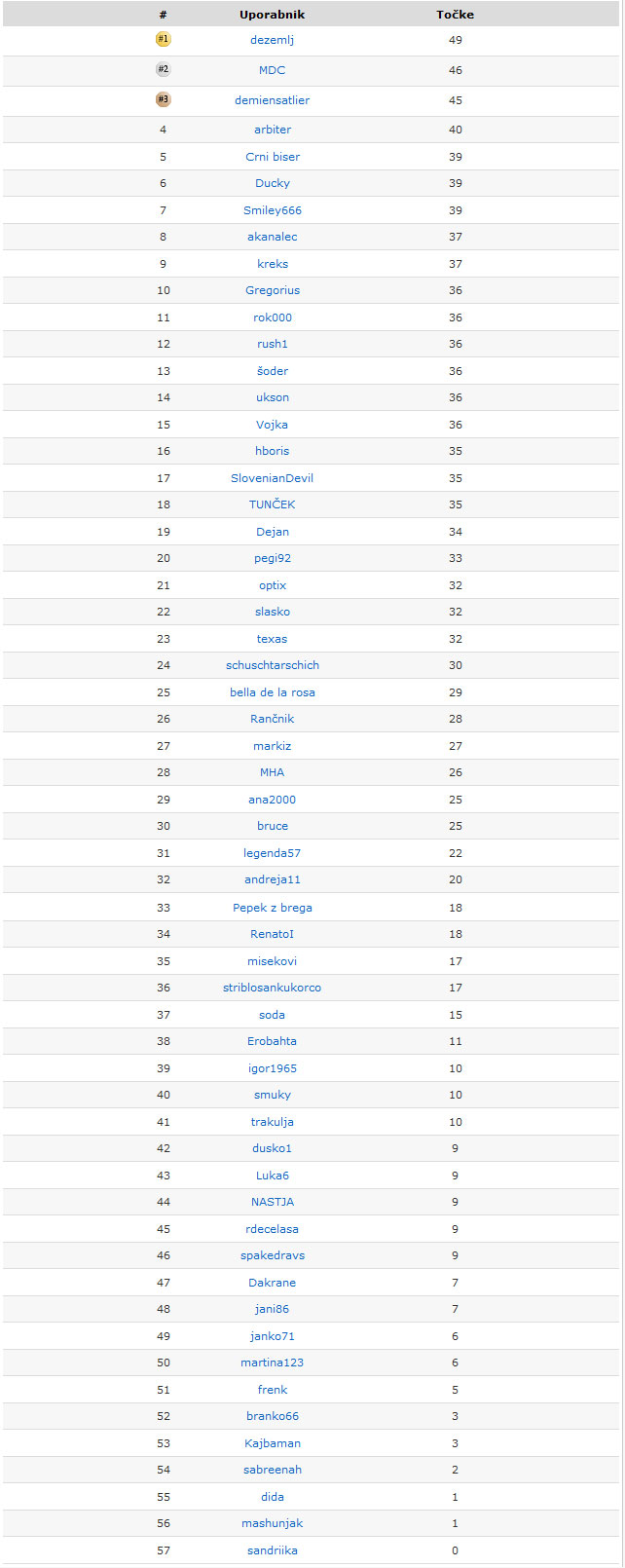Open MDC user profile link
The width and height of the screenshot is (625, 1568).
click(273, 70)
